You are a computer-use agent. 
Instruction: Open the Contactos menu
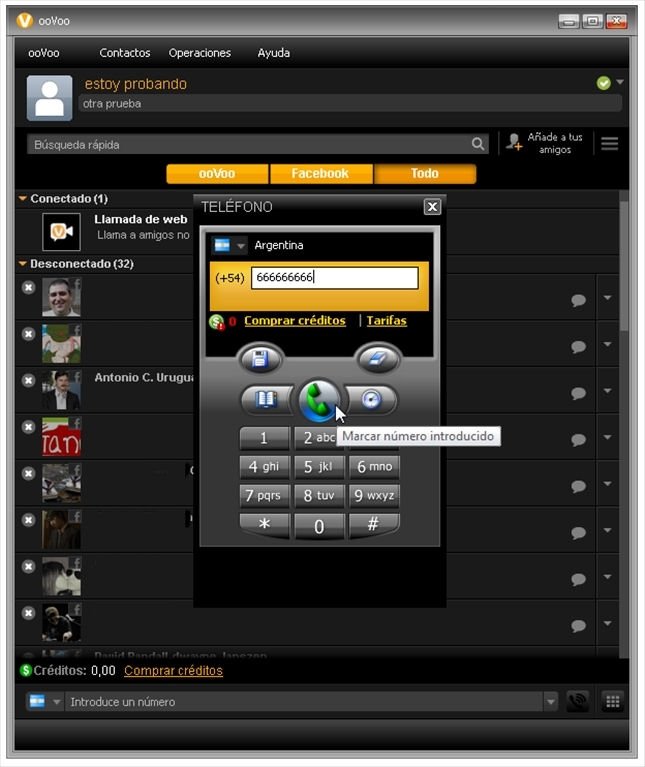click(x=125, y=53)
